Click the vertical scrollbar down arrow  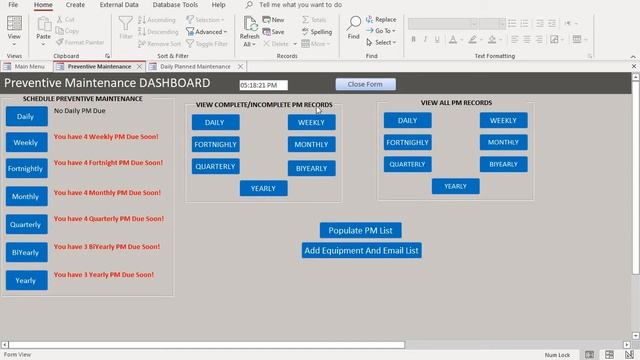pos(636,336)
